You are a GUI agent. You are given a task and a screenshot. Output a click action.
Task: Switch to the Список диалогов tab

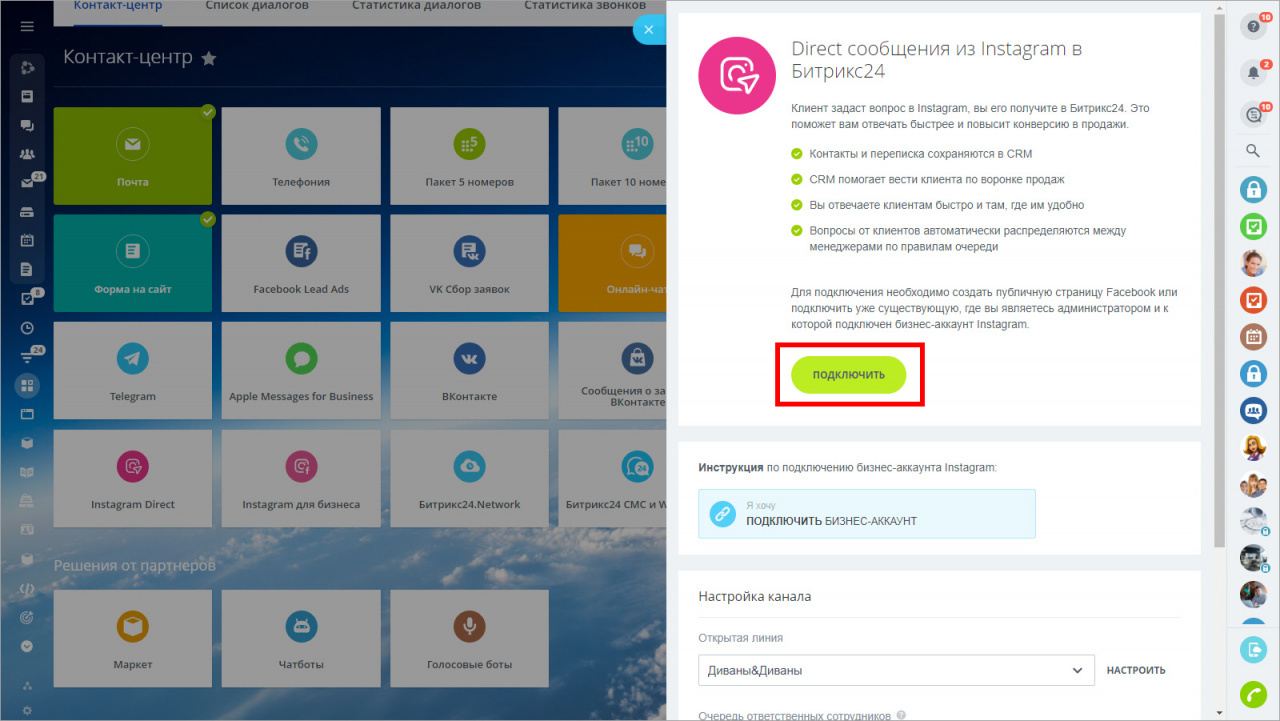click(257, 6)
